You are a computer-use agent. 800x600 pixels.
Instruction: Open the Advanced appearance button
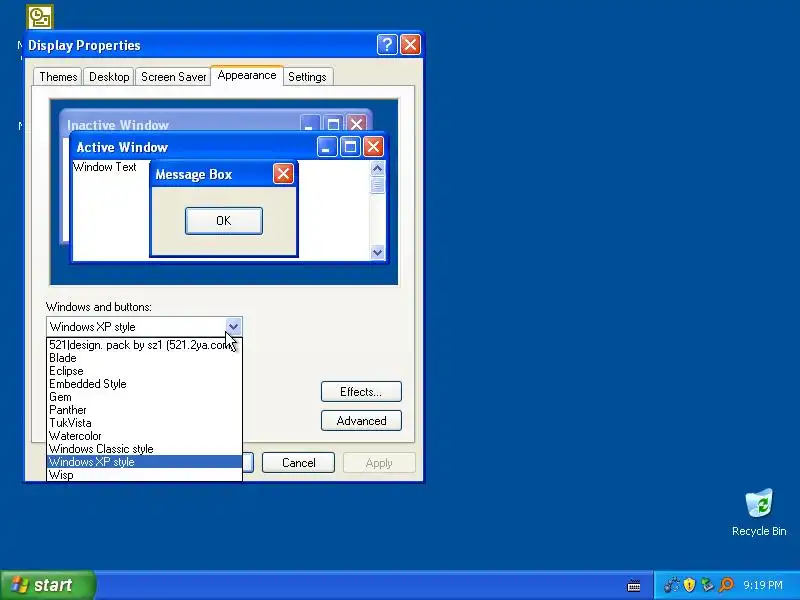pos(361,420)
